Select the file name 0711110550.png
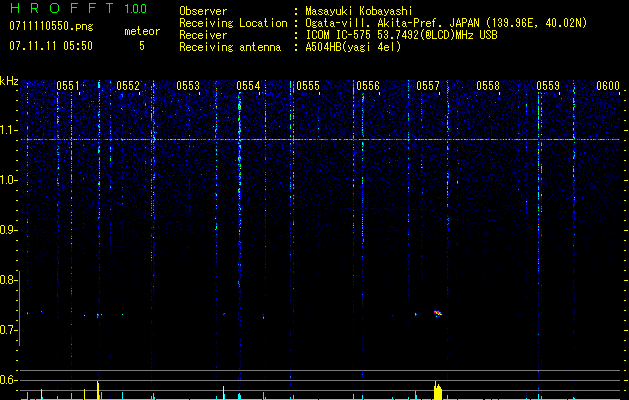 click(51, 26)
